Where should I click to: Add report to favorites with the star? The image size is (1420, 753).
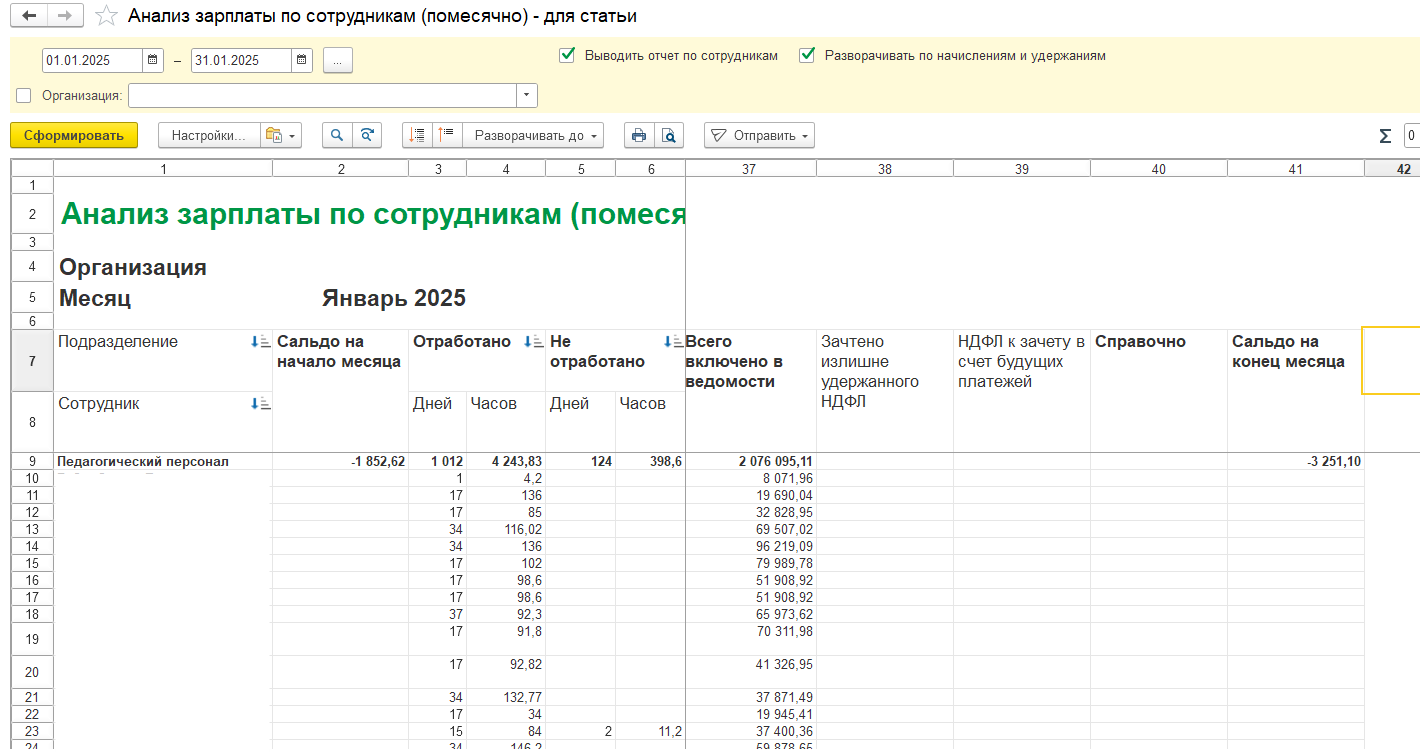(105, 16)
